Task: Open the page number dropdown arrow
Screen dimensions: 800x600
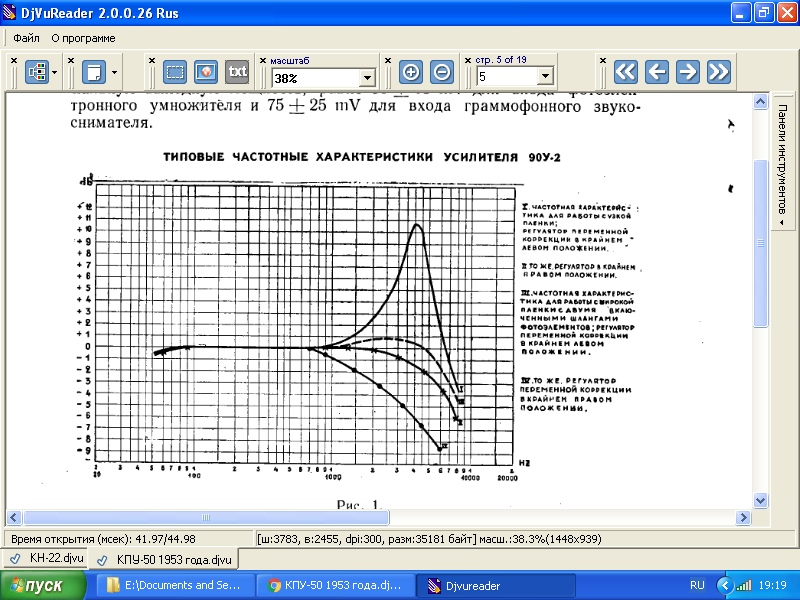Action: (x=545, y=77)
